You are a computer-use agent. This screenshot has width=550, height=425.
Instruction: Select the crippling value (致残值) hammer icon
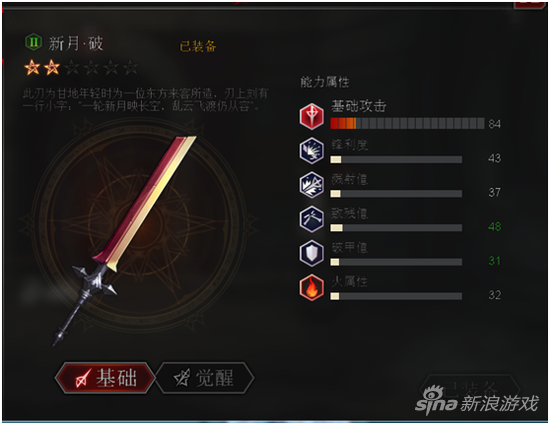pyautogui.click(x=311, y=219)
